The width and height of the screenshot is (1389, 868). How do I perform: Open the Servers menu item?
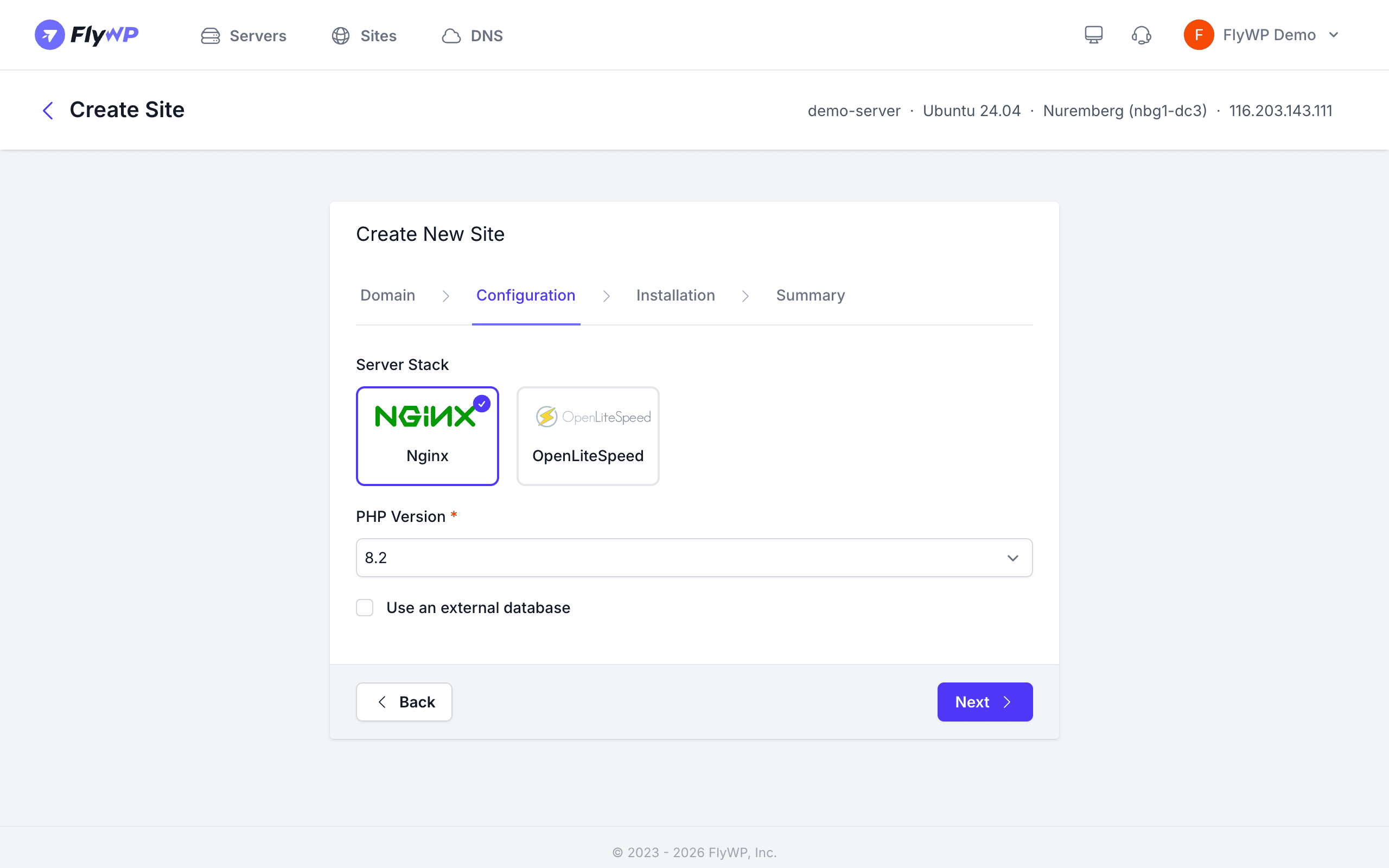click(244, 36)
